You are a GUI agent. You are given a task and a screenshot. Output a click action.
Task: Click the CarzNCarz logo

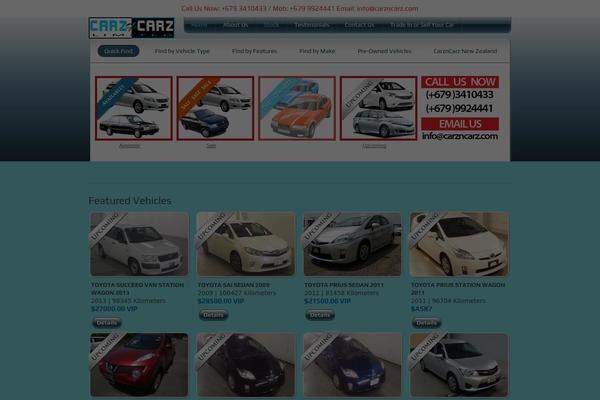pyautogui.click(x=131, y=28)
